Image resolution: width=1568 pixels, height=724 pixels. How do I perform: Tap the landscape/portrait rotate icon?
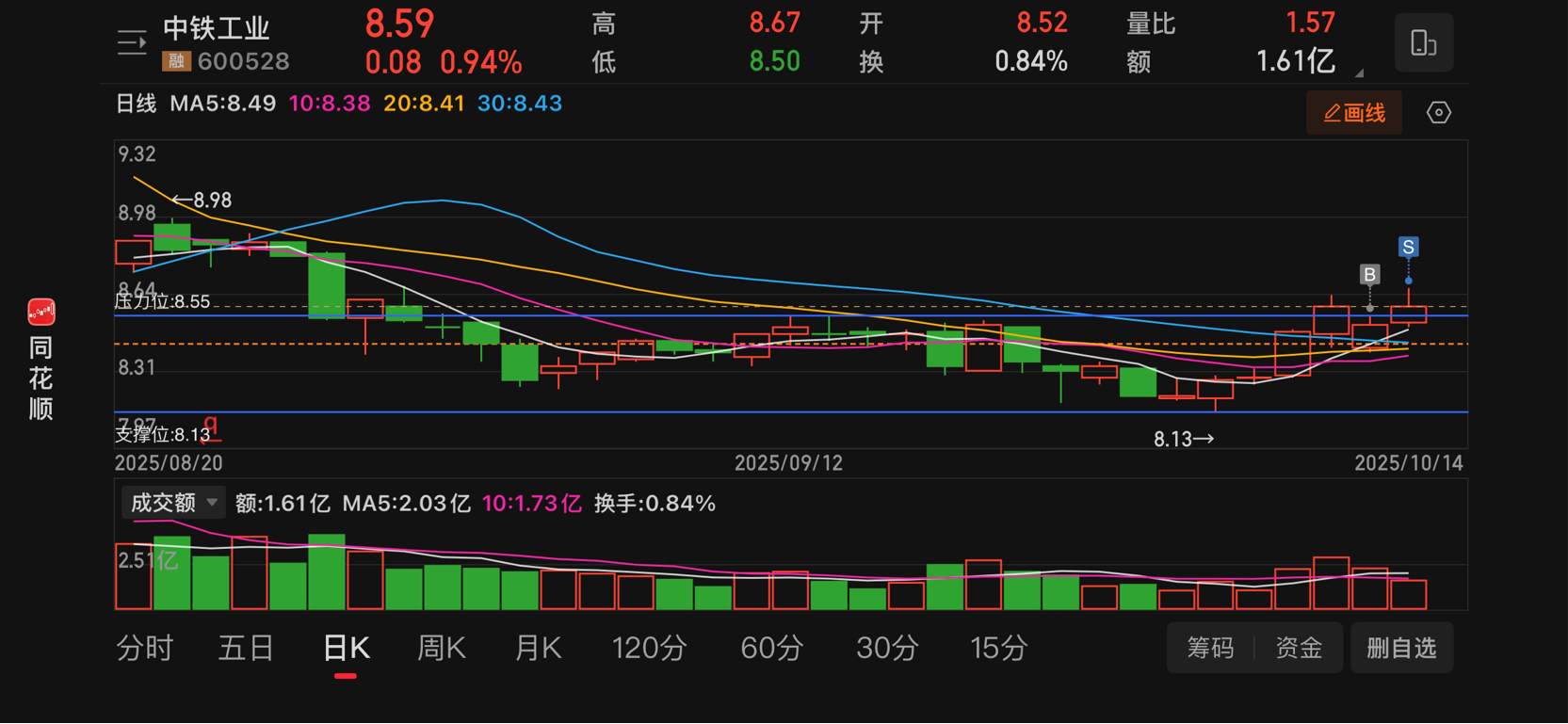pos(1423,43)
